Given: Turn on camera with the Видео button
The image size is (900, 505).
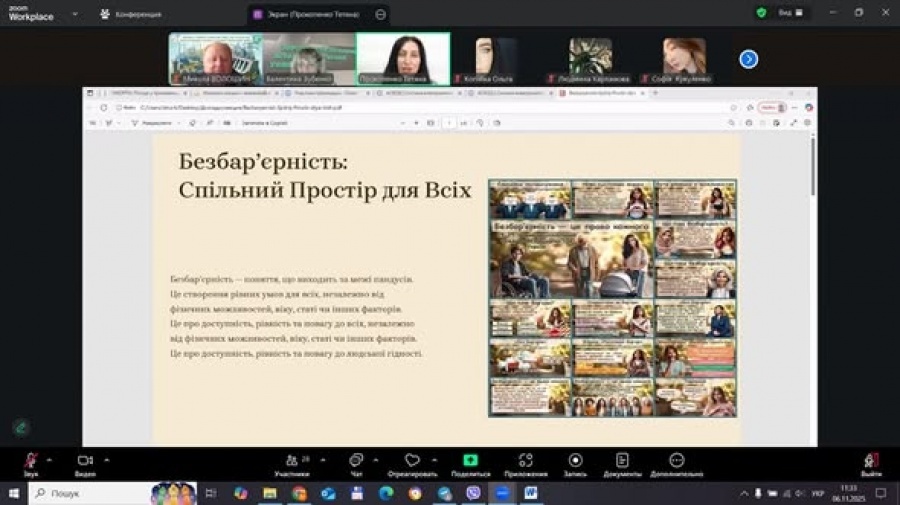Looking at the screenshot, I should 85,461.
